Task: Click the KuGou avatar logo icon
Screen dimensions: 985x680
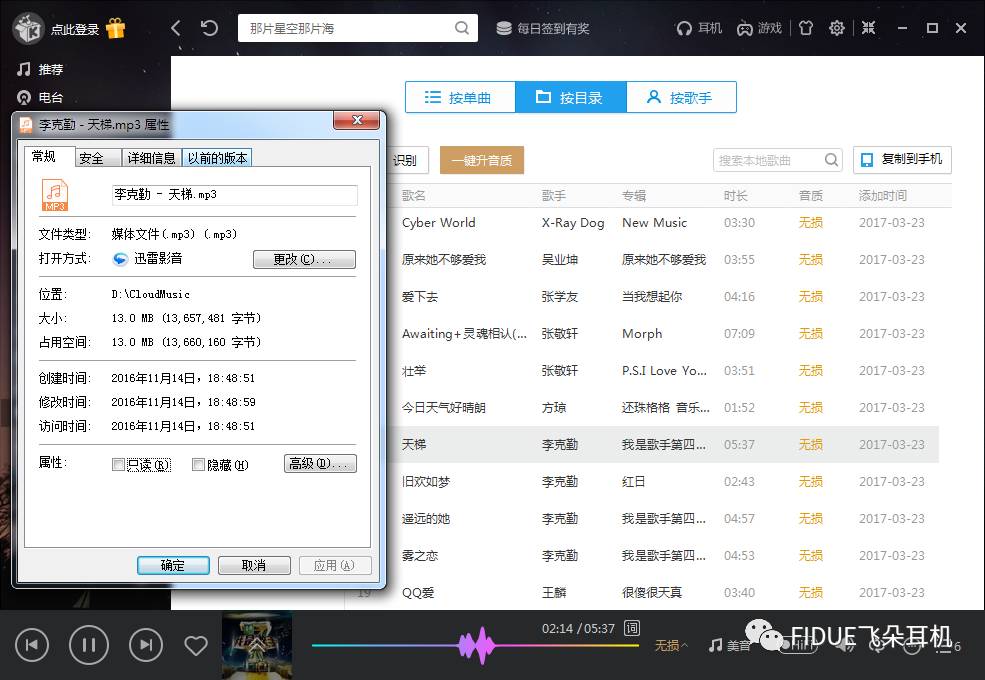Action: pos(28,28)
